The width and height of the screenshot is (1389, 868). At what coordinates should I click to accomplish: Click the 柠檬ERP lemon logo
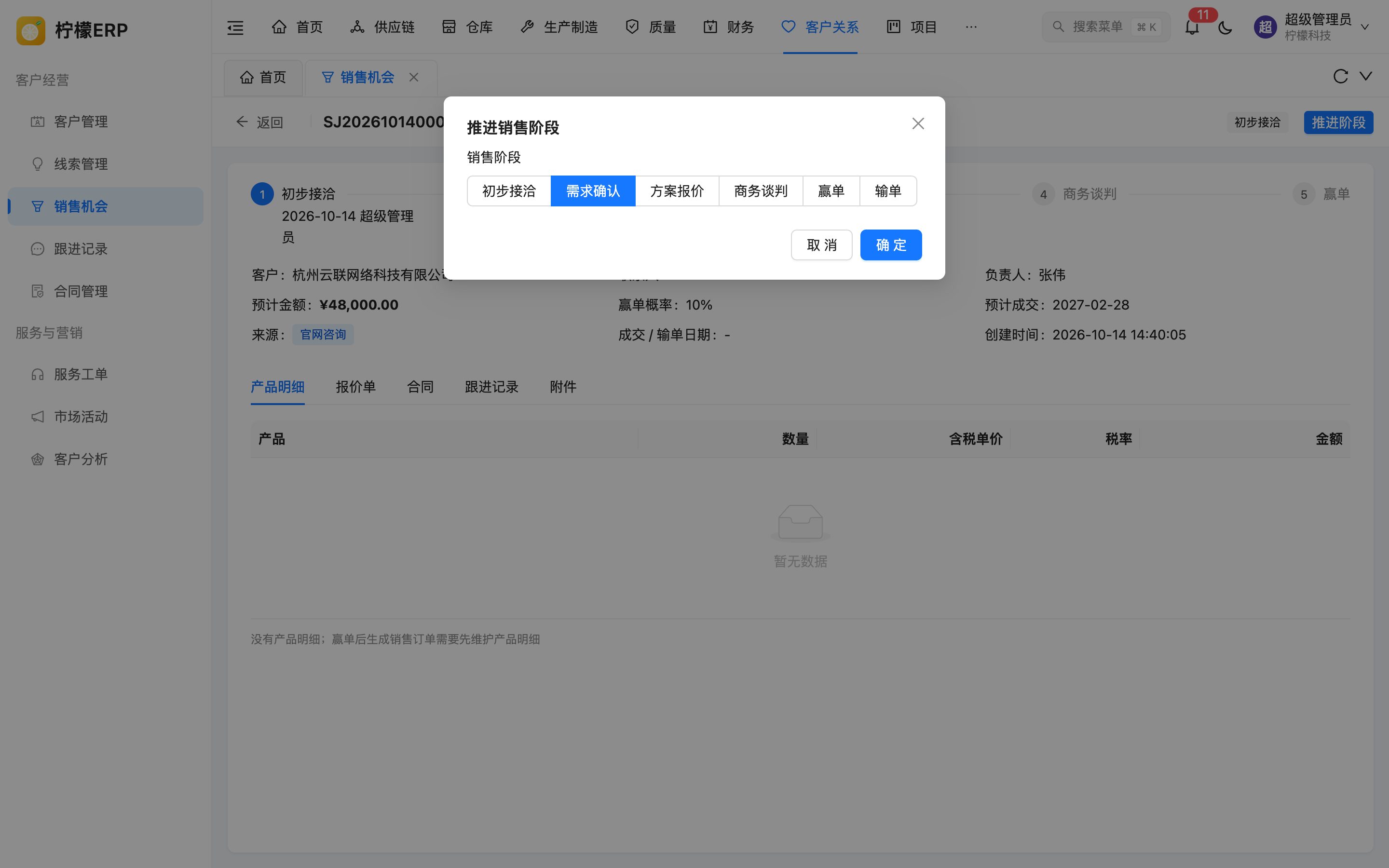30,30
